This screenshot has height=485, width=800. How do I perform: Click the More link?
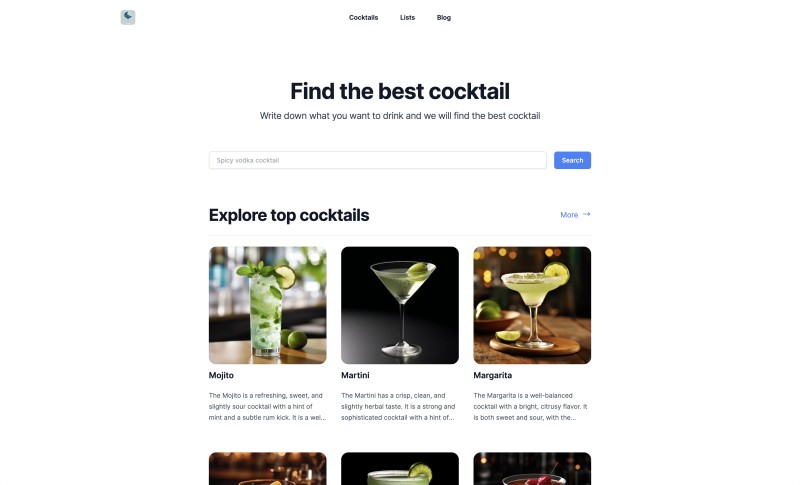tap(569, 215)
